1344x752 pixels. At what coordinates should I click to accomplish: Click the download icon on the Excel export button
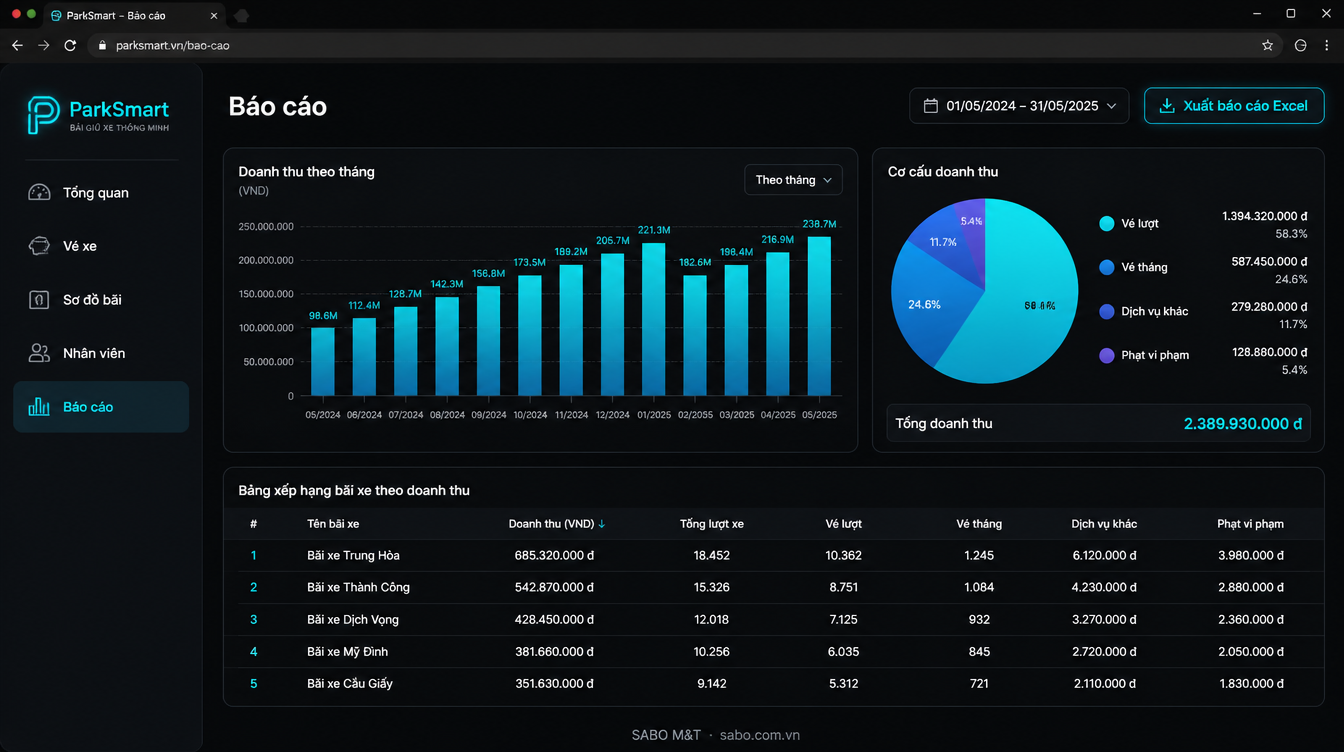click(1166, 106)
